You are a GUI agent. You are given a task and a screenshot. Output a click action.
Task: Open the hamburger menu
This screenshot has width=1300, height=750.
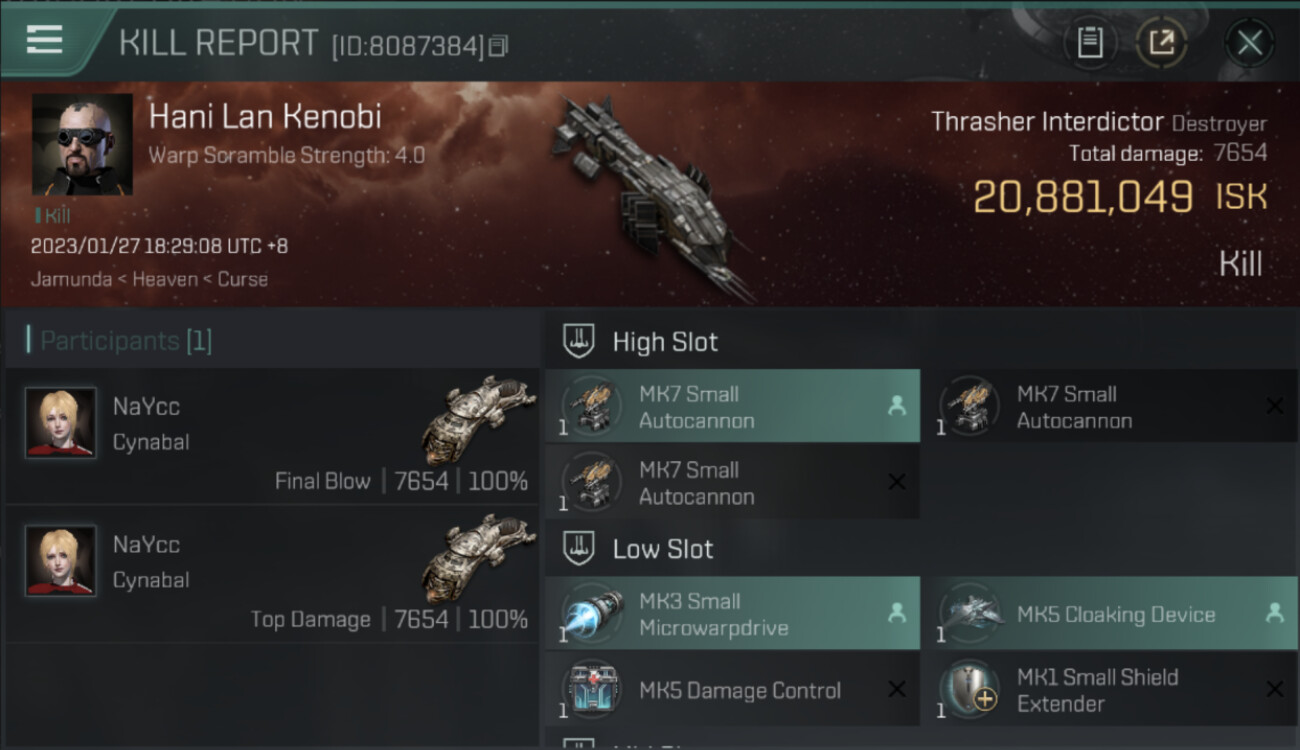45,40
